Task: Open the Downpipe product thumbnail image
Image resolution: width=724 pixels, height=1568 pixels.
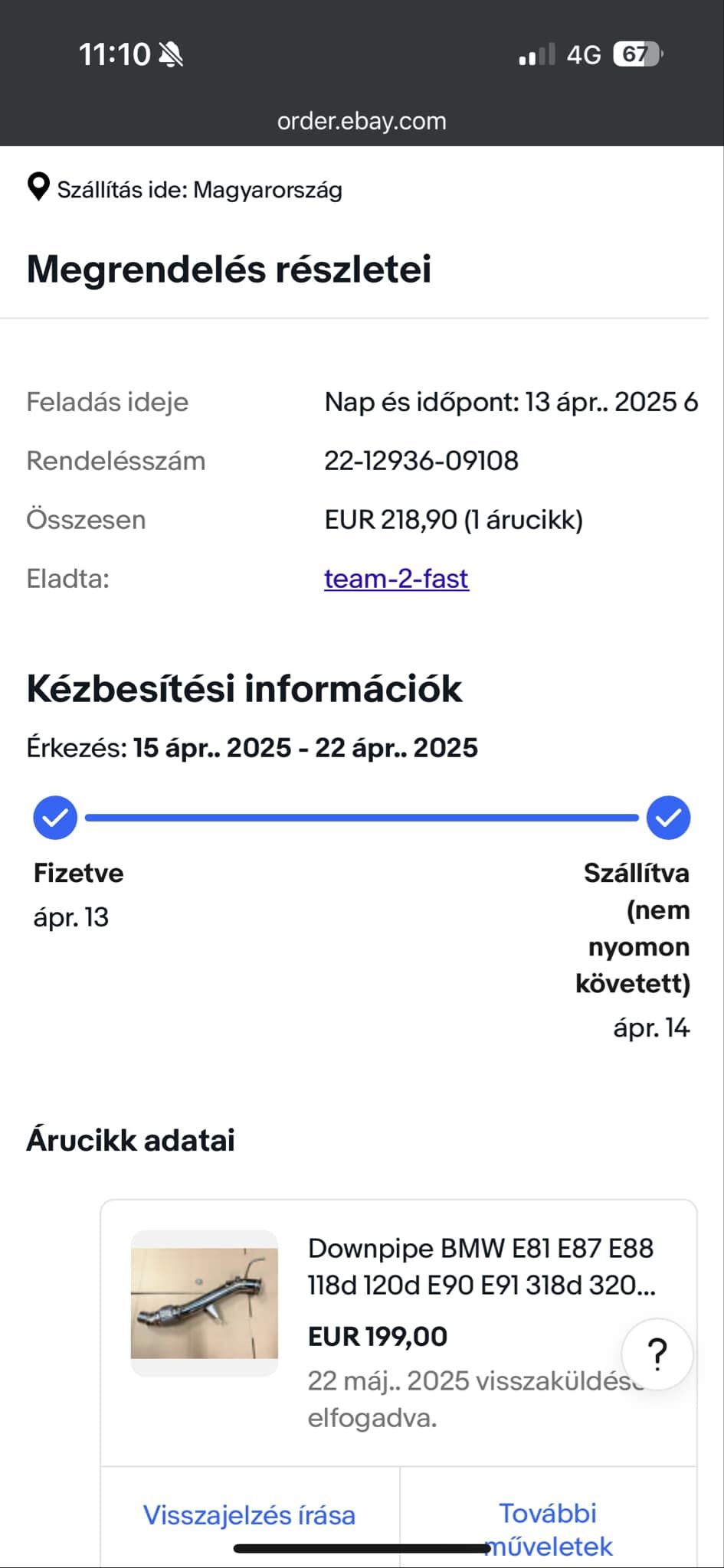Action: [x=205, y=1303]
